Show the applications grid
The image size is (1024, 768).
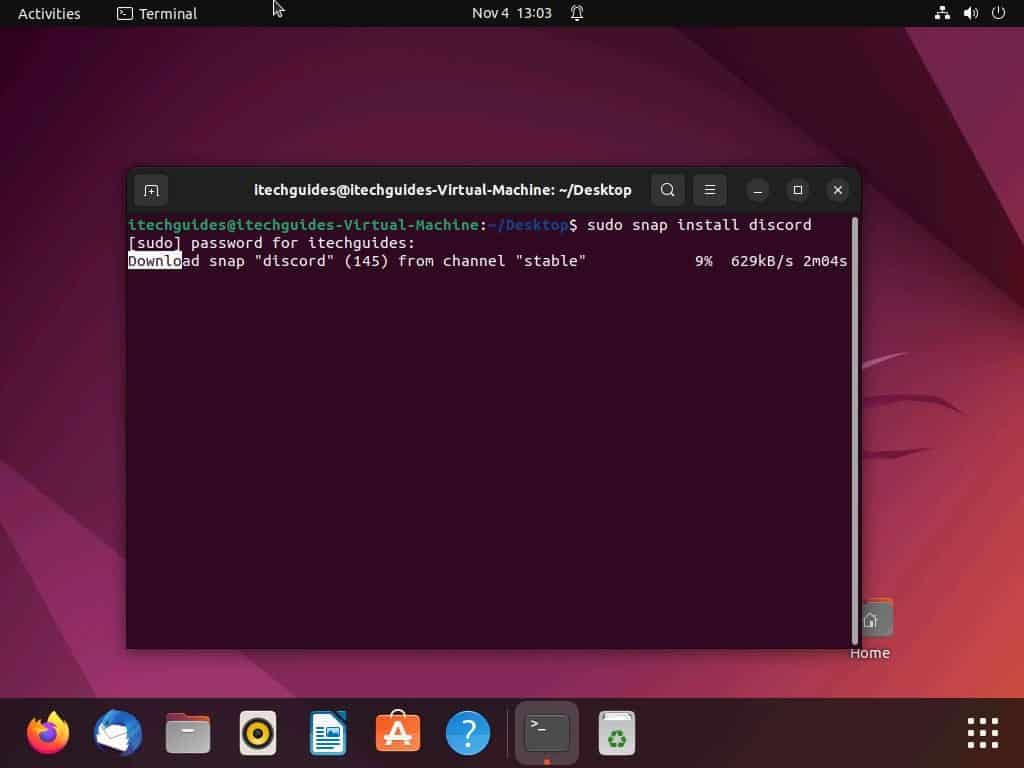(x=983, y=733)
